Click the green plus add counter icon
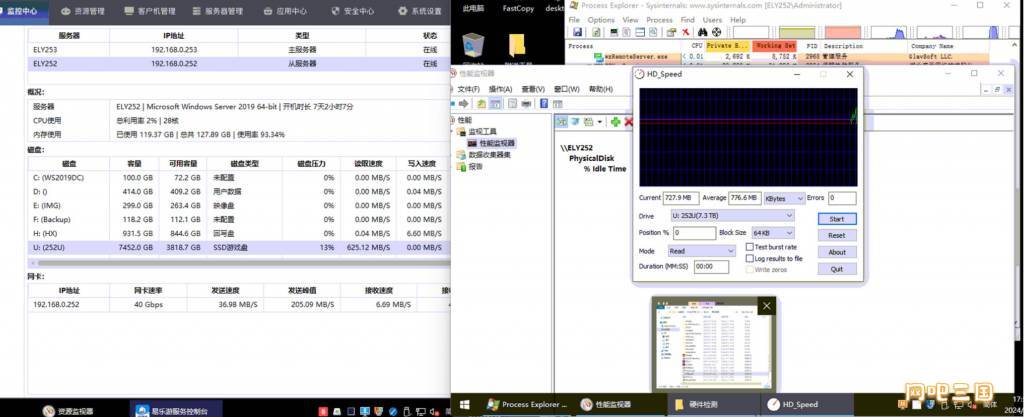 pos(615,121)
